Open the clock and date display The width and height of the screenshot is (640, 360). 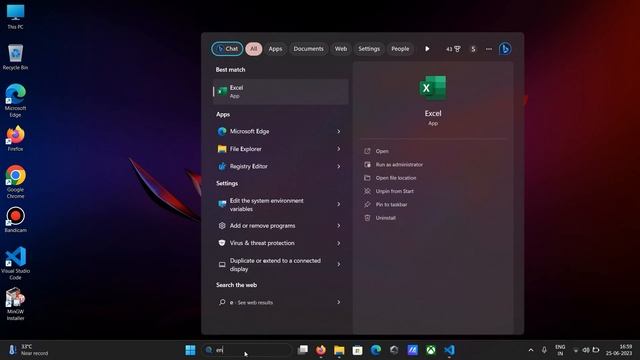click(619, 350)
